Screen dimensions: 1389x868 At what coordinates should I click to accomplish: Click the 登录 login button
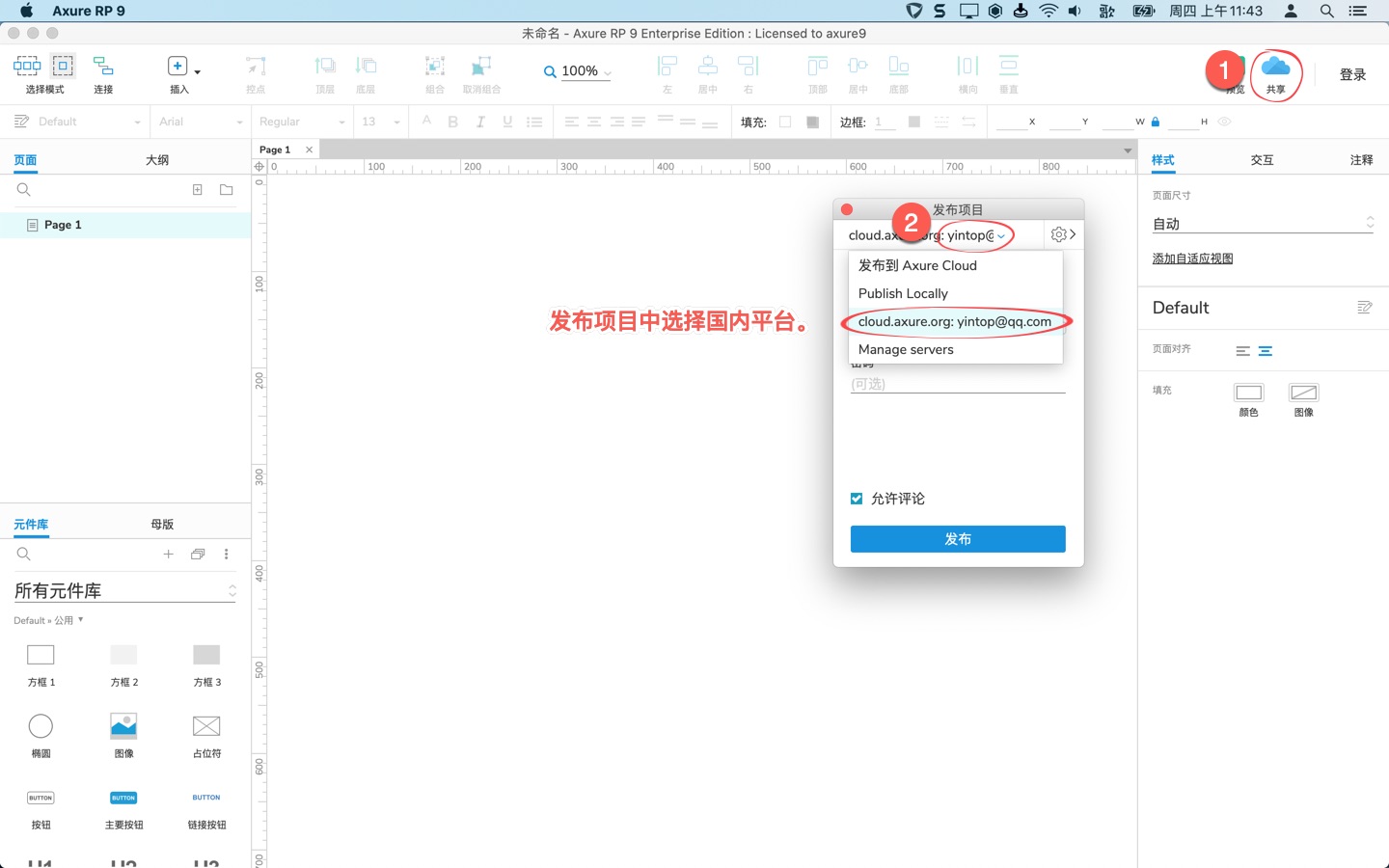(x=1352, y=74)
